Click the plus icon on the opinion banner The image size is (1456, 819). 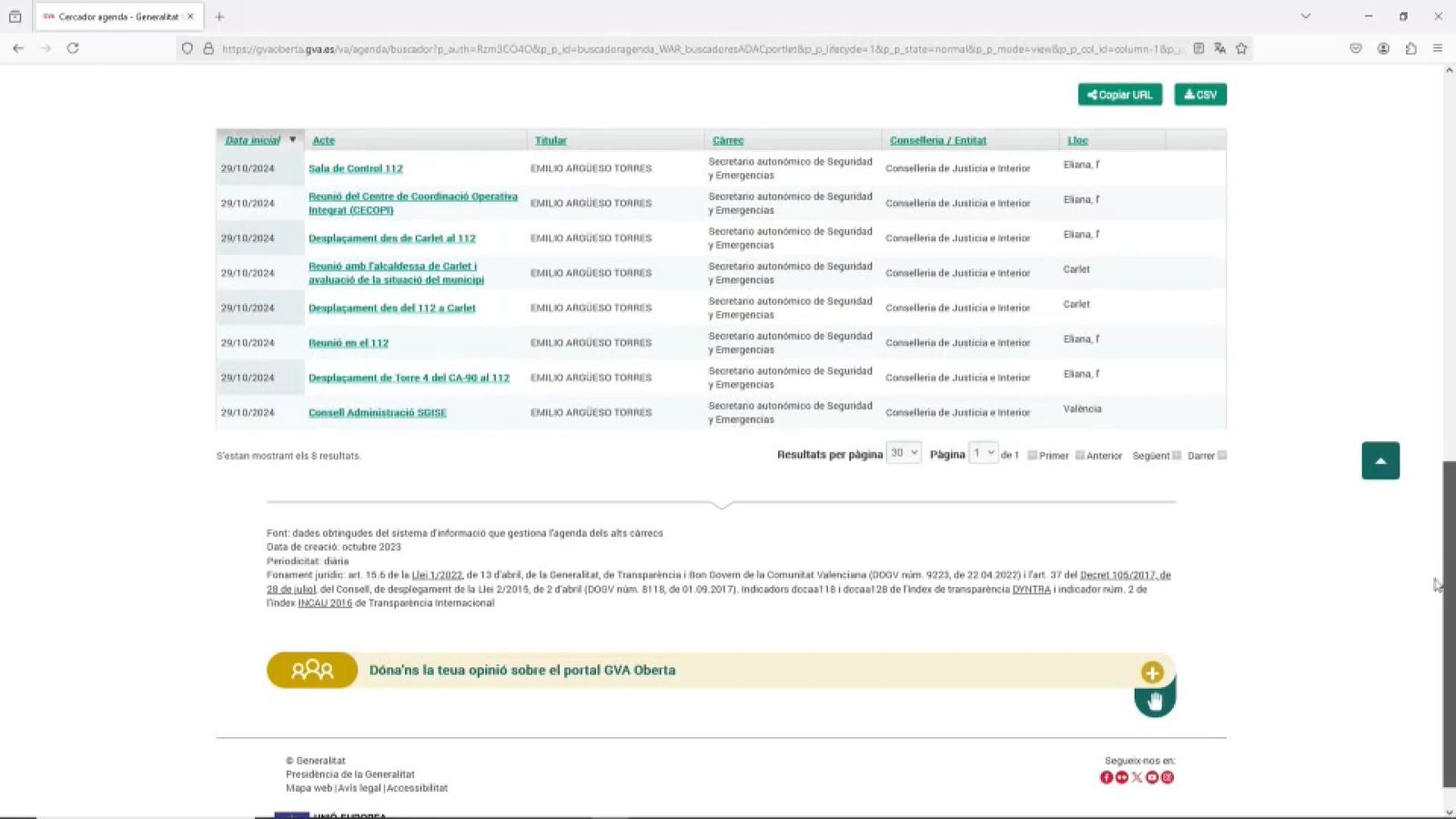tap(1152, 672)
